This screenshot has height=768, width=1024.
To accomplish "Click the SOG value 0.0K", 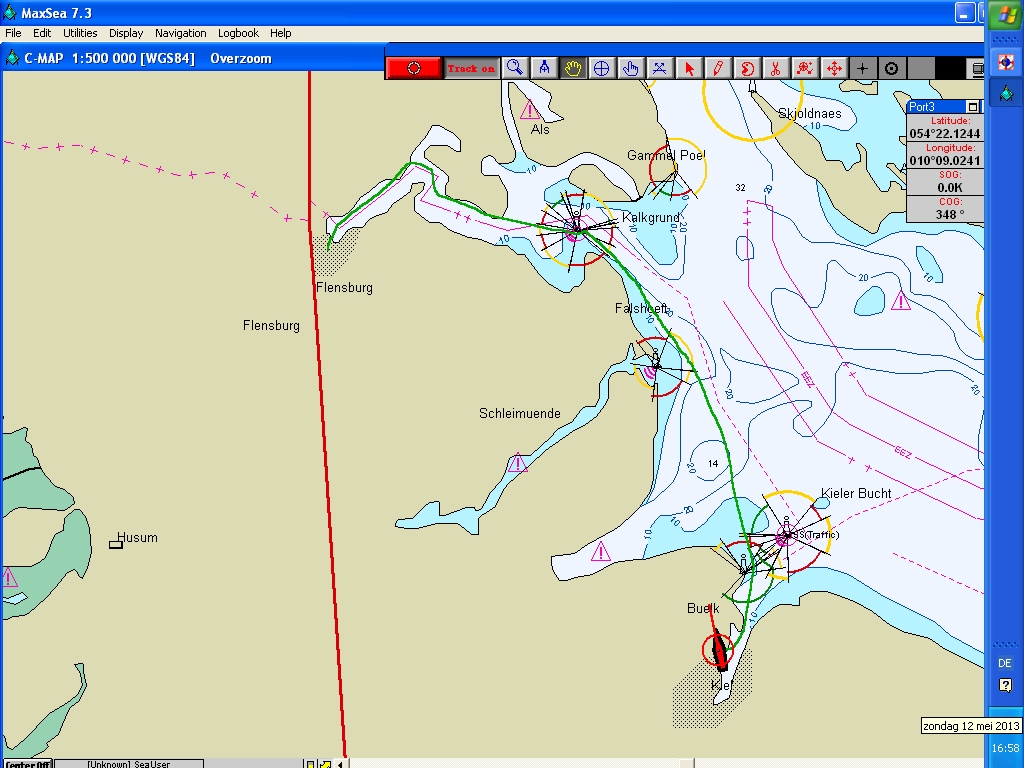I will [x=950, y=187].
